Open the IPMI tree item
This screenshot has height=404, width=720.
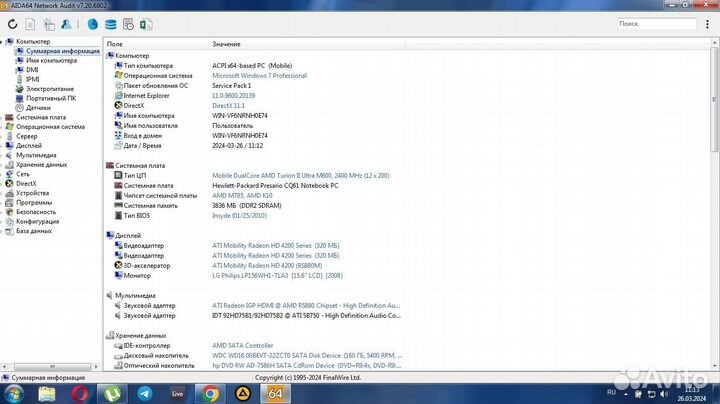tap(33, 79)
